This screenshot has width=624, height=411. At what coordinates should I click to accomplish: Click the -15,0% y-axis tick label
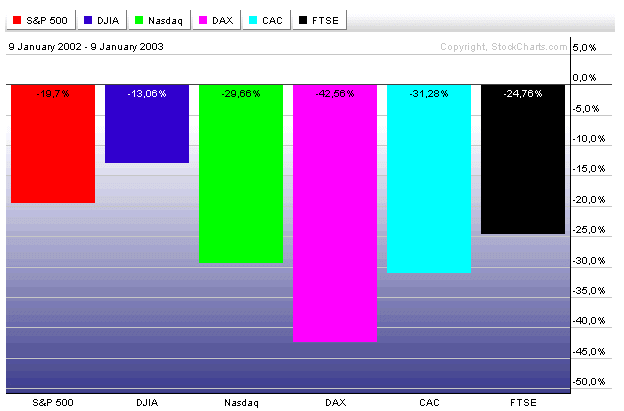(589, 169)
